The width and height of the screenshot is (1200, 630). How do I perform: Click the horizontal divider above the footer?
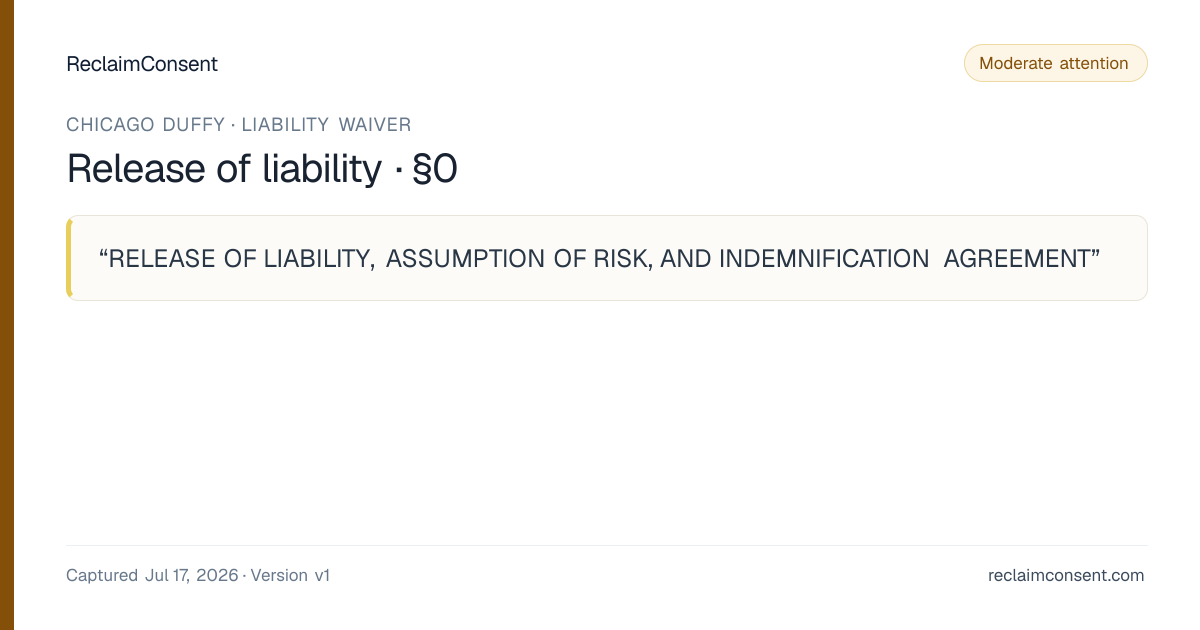tap(607, 545)
